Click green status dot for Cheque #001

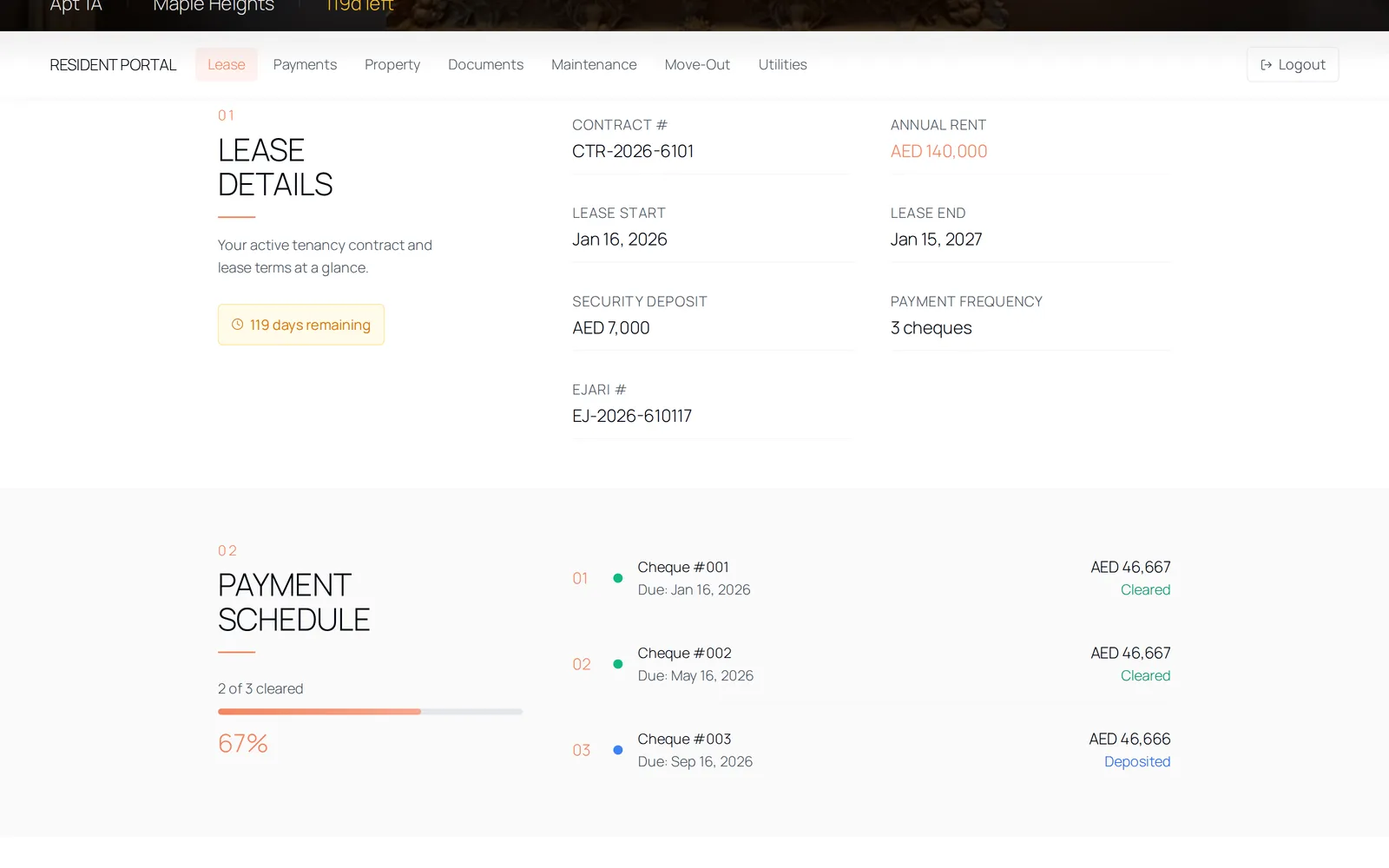coord(618,578)
